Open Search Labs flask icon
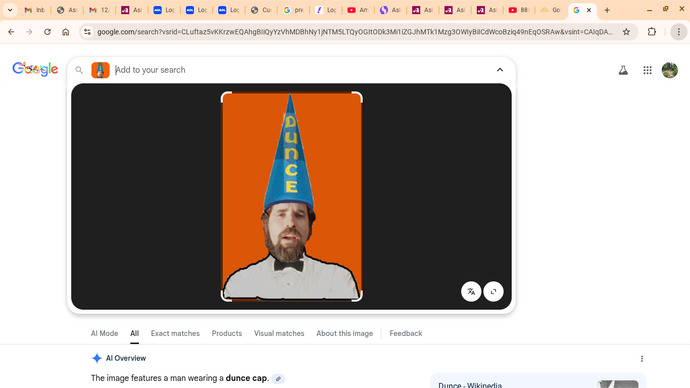This screenshot has height=388, width=690. click(623, 70)
